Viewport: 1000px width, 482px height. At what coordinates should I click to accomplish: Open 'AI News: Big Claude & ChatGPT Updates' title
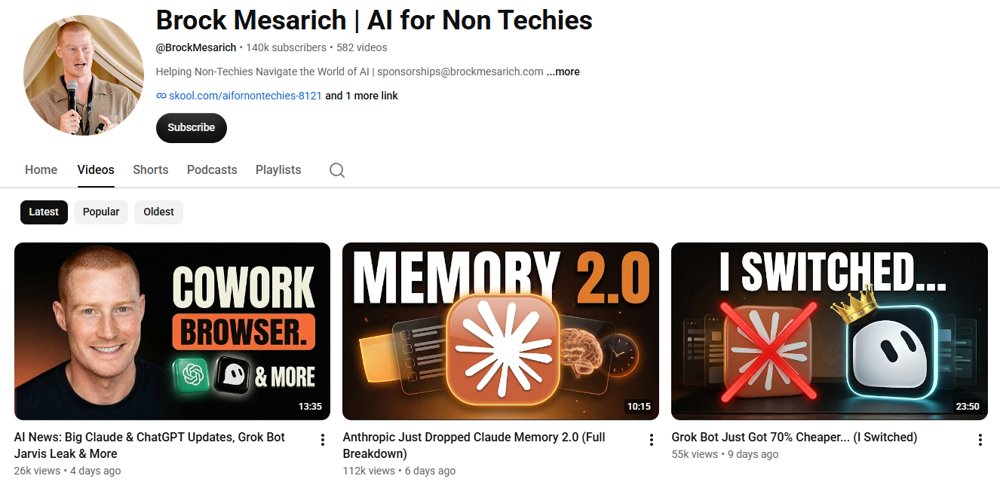coord(149,446)
